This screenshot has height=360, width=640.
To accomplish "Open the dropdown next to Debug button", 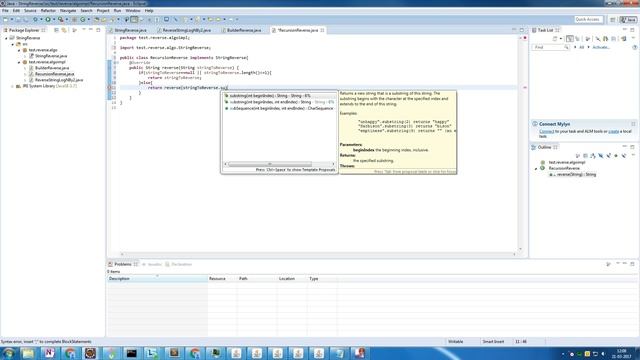I will point(41,19).
